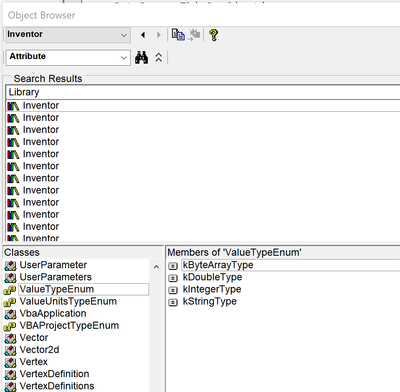
Task: Select Vertex class
Action: [33, 362]
